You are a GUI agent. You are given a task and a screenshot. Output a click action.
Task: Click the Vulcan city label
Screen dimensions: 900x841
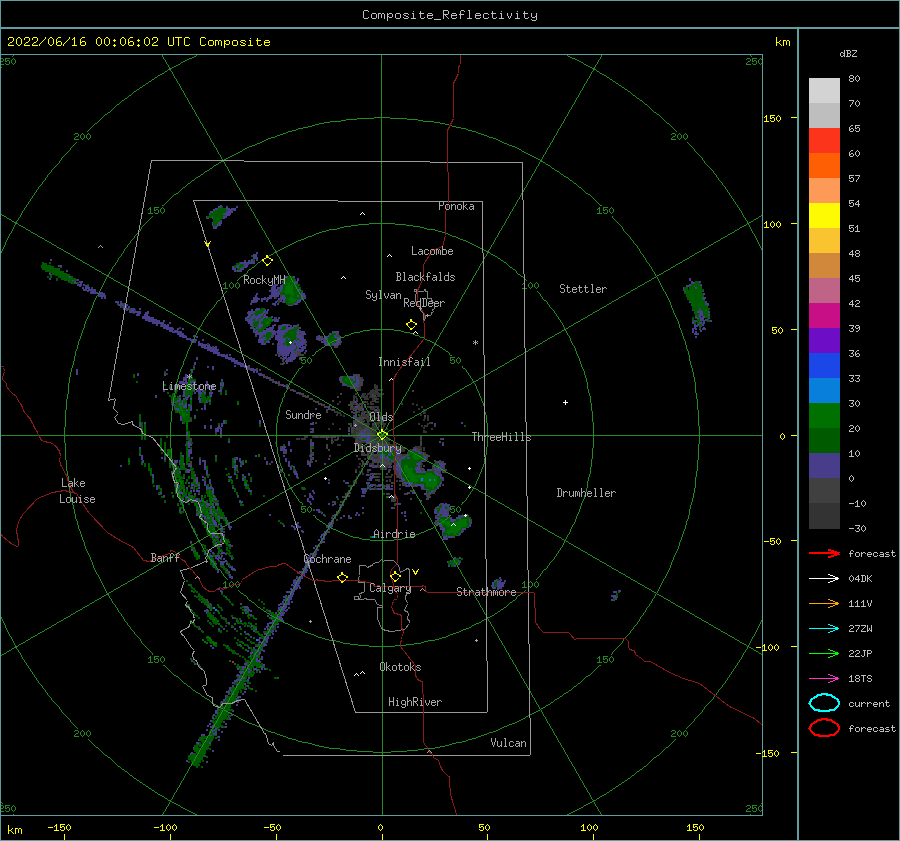click(x=508, y=743)
